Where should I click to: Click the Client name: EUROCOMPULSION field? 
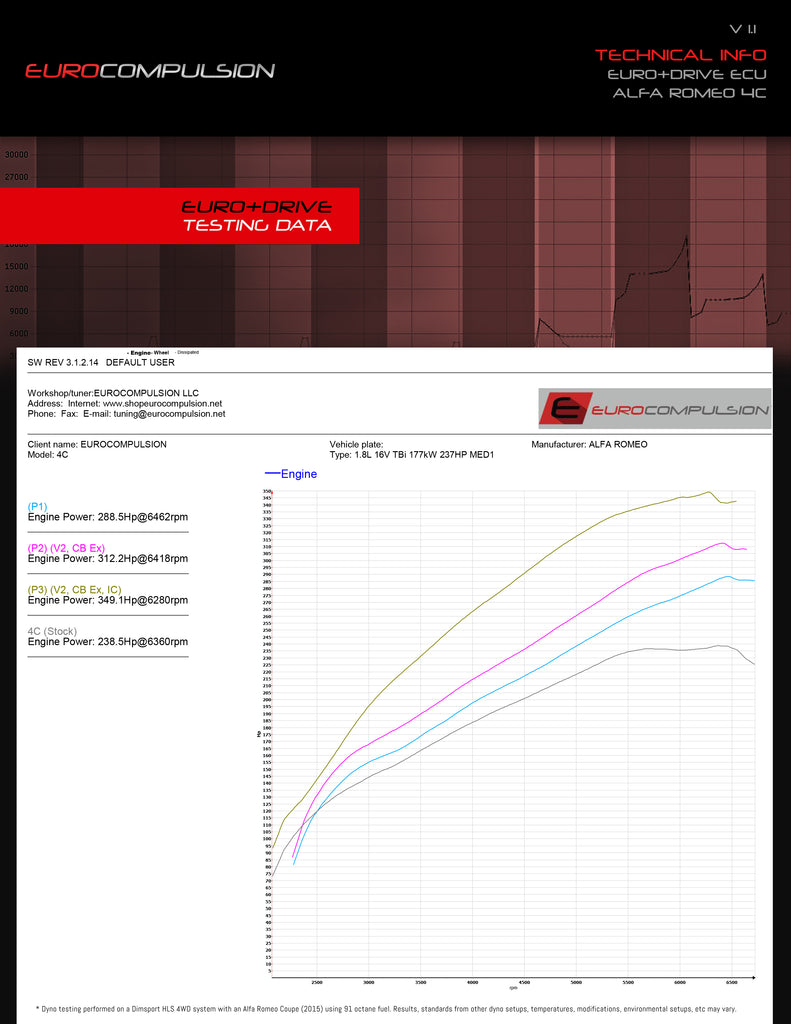coord(97,444)
